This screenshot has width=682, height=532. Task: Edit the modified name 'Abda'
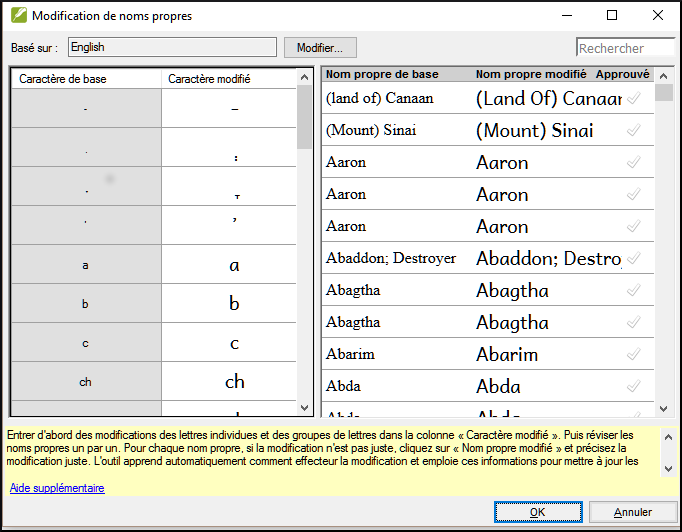pyautogui.click(x=498, y=386)
